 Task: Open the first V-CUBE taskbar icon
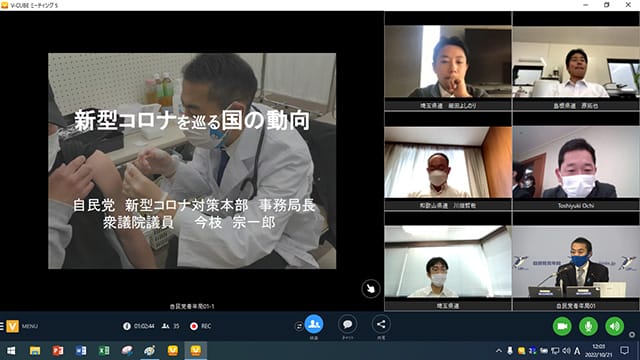click(x=173, y=351)
